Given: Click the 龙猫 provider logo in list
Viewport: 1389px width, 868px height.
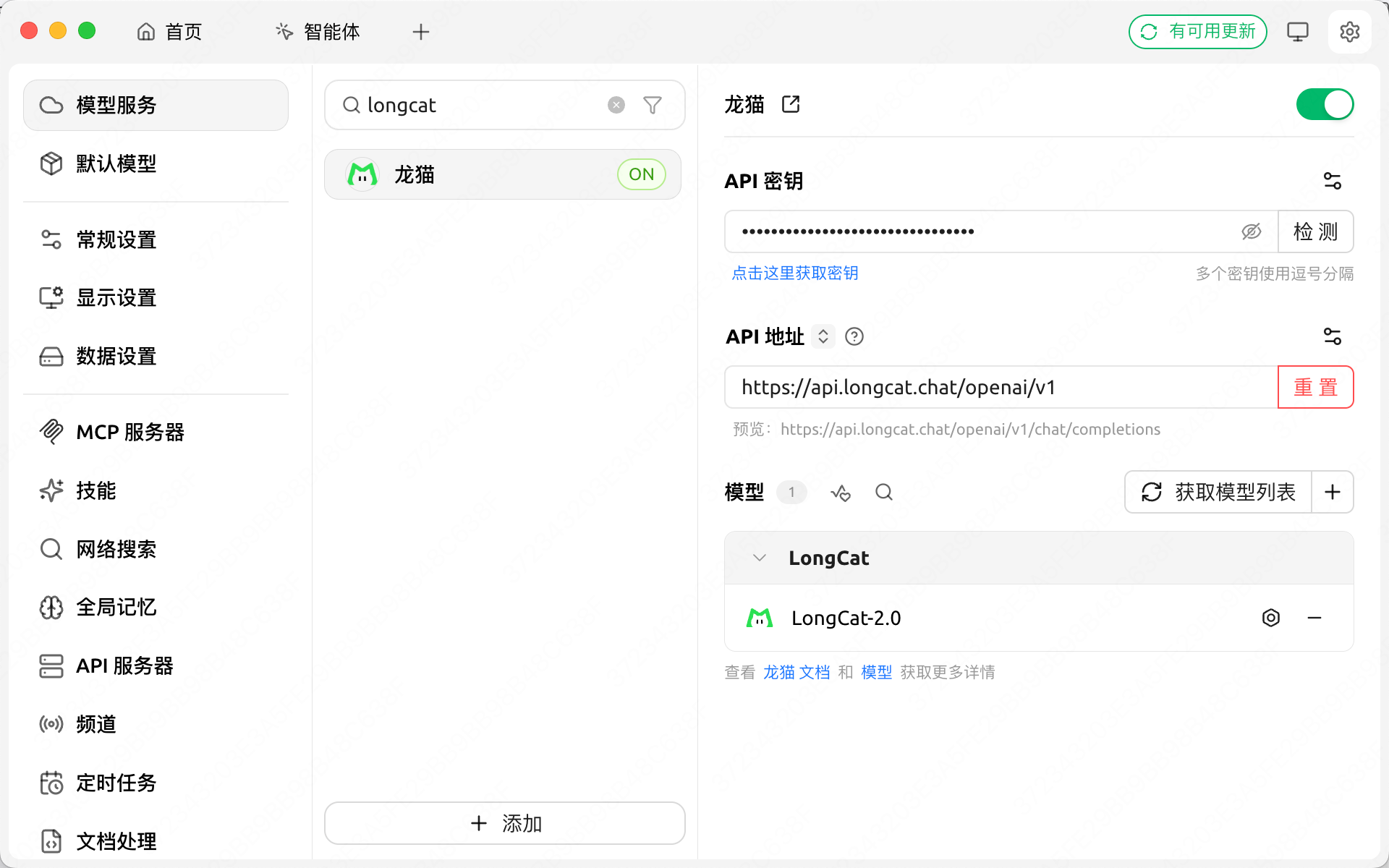Looking at the screenshot, I should 362,174.
